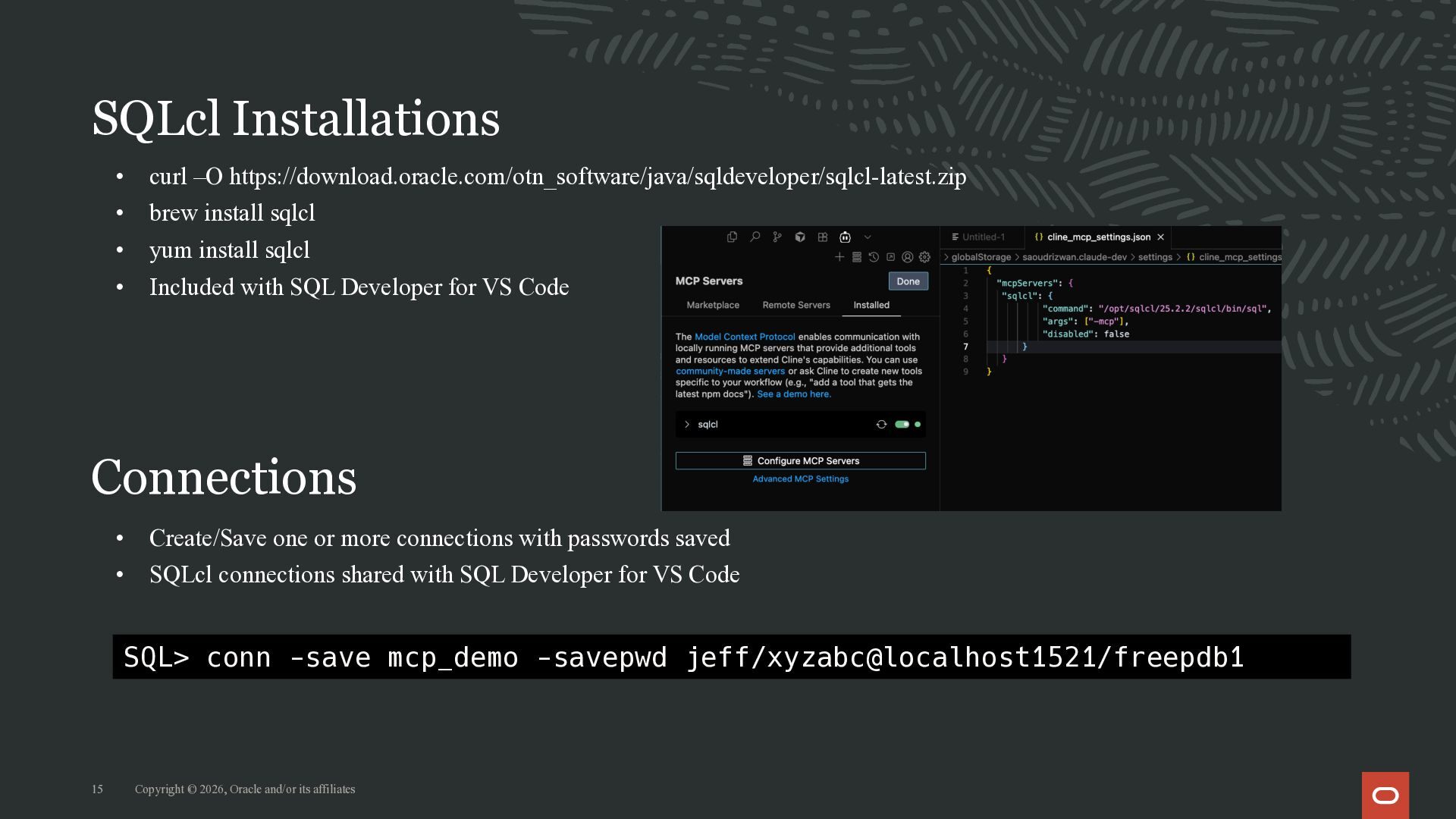
Task: Open the Model Context Protocol link
Action: (x=745, y=337)
